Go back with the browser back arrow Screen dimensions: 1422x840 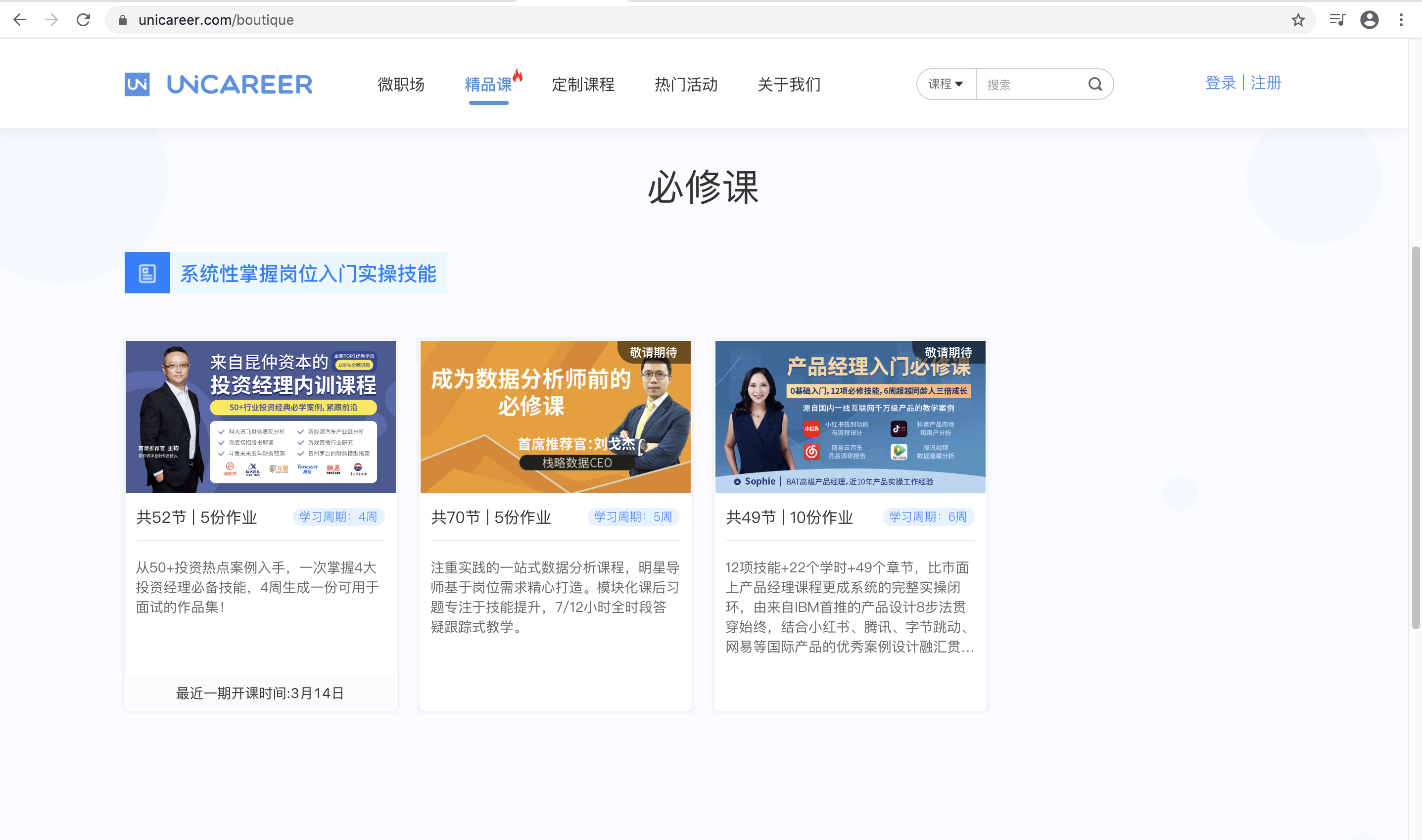pyautogui.click(x=20, y=20)
